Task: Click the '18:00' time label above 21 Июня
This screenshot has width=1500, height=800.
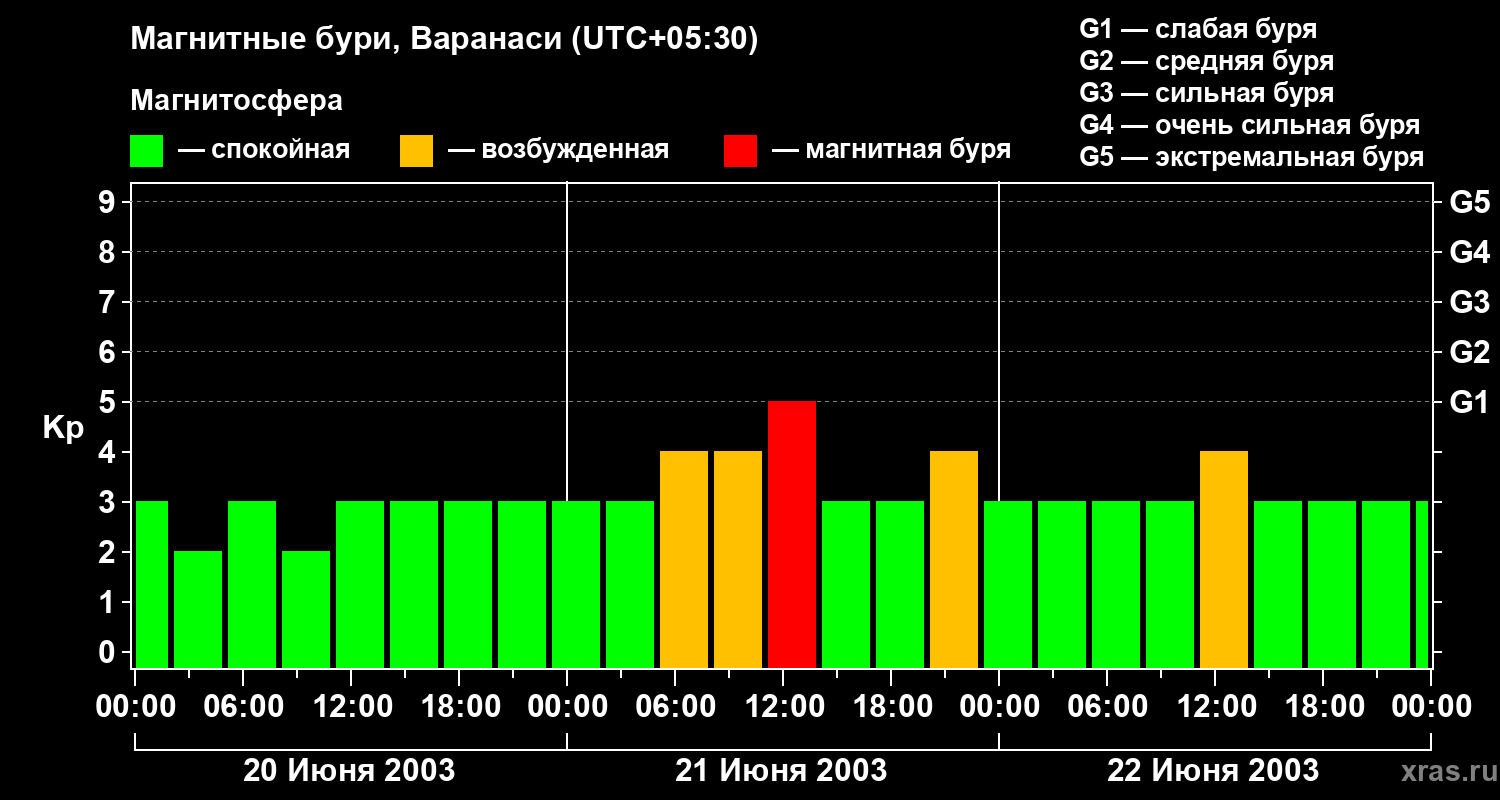Action: (x=891, y=707)
